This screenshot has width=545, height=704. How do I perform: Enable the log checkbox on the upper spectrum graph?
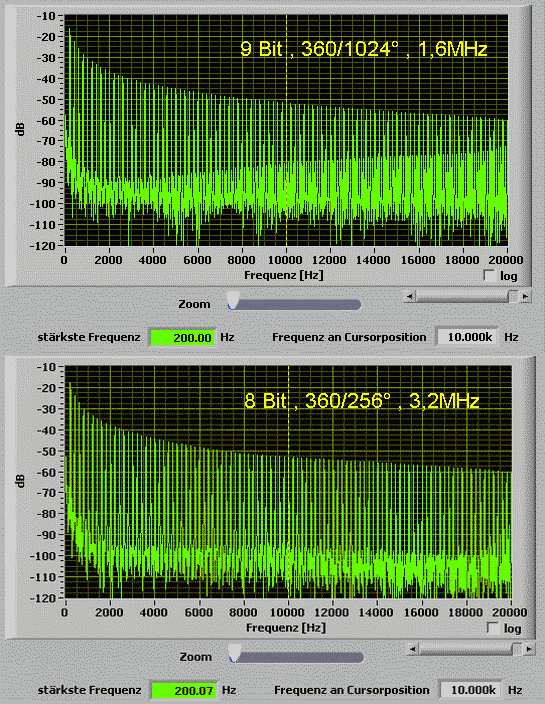click(x=488, y=275)
